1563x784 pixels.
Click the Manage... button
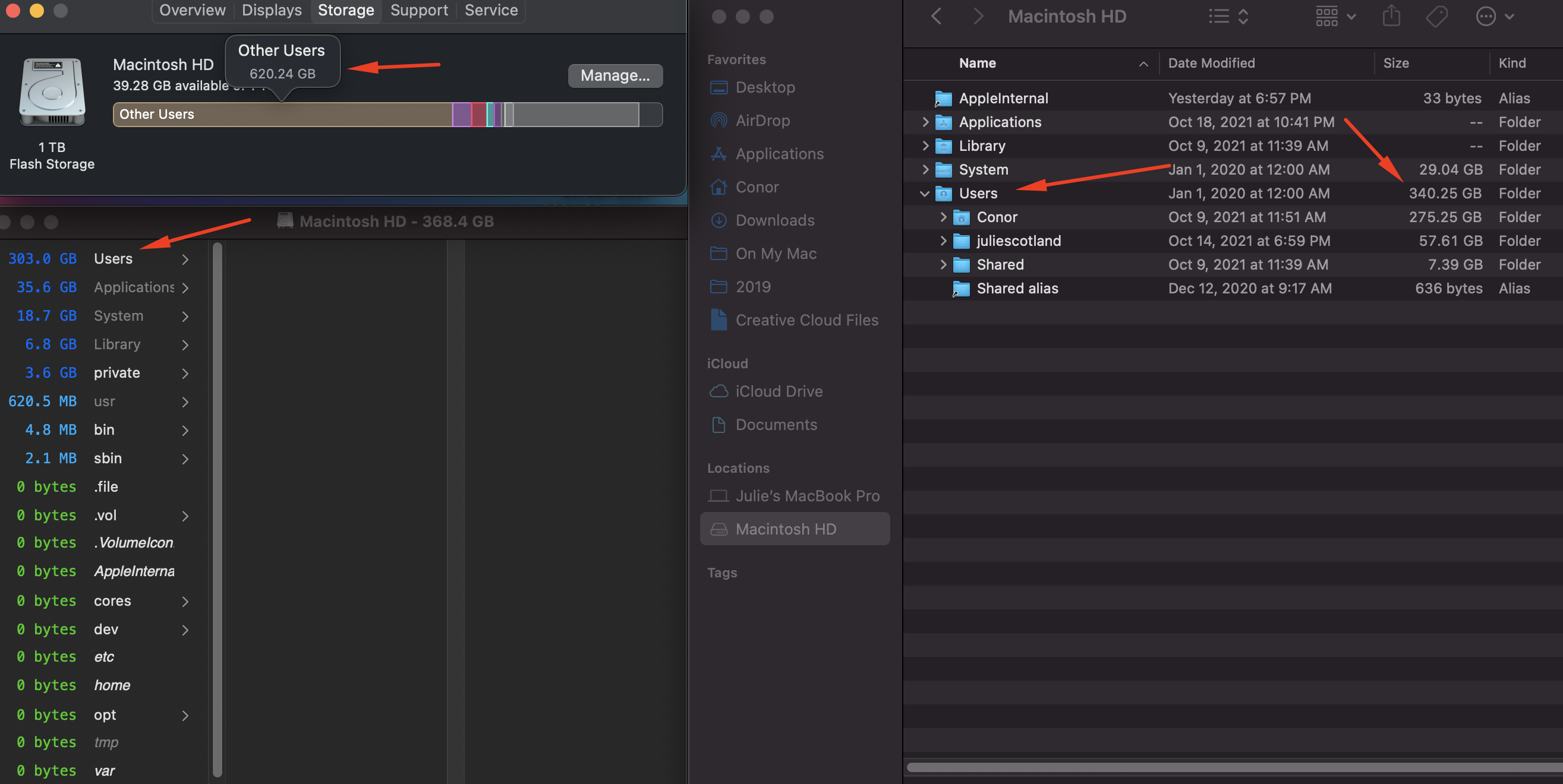click(x=615, y=75)
